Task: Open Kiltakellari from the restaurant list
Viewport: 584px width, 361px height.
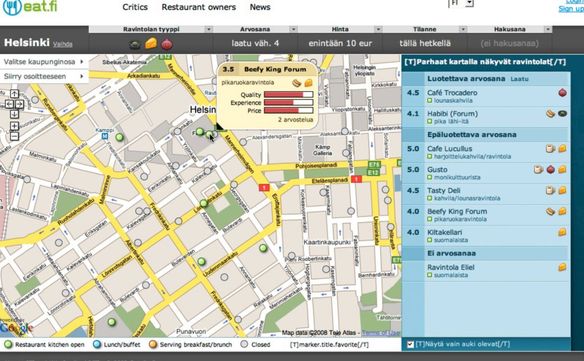Action: pyautogui.click(x=444, y=232)
